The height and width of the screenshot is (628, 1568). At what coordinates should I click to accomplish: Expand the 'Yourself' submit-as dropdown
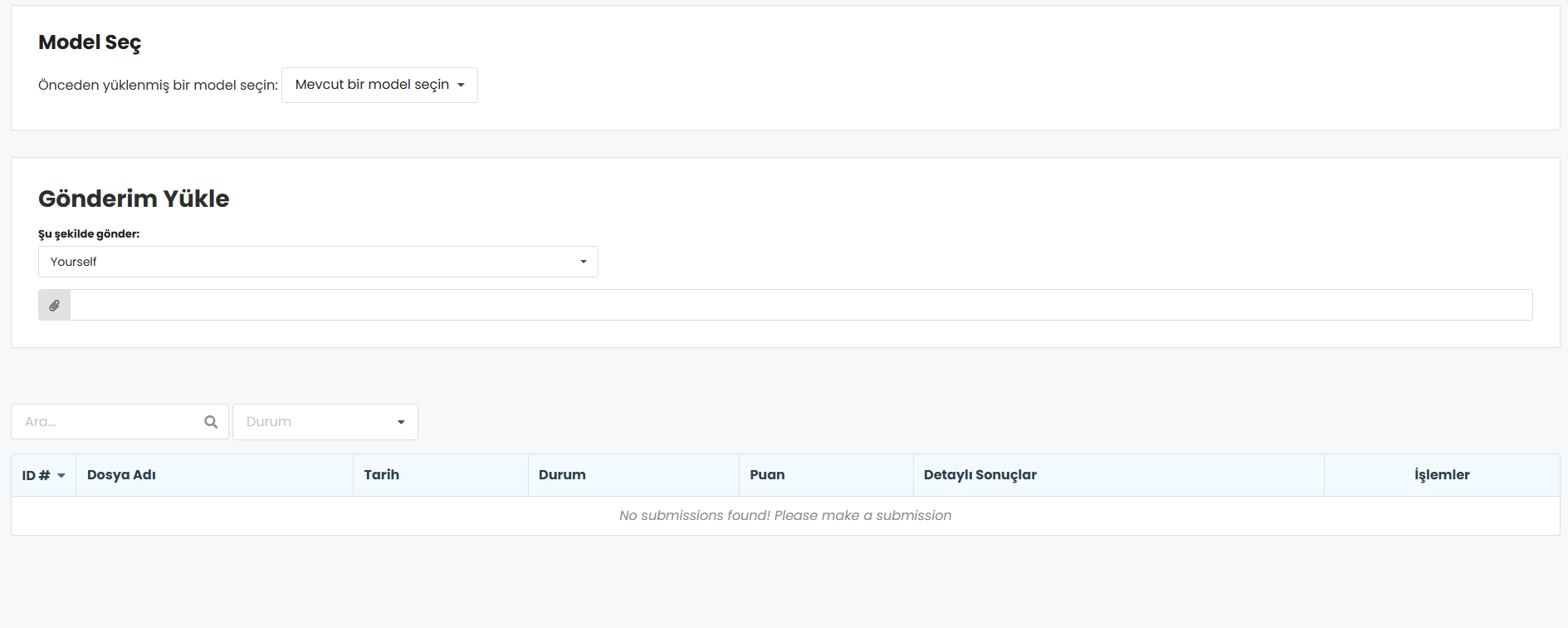coord(318,262)
